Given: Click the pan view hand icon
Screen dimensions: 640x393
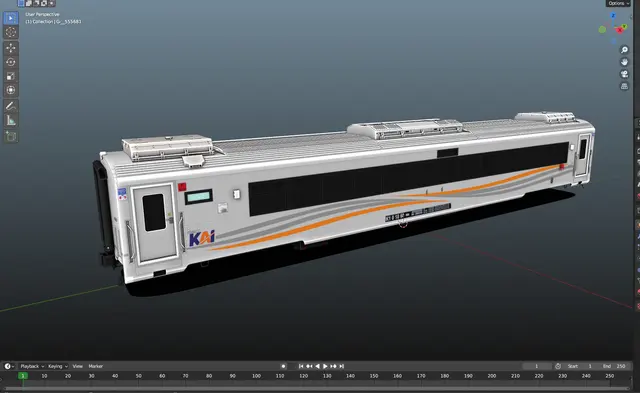Looking at the screenshot, I should click(x=624, y=62).
